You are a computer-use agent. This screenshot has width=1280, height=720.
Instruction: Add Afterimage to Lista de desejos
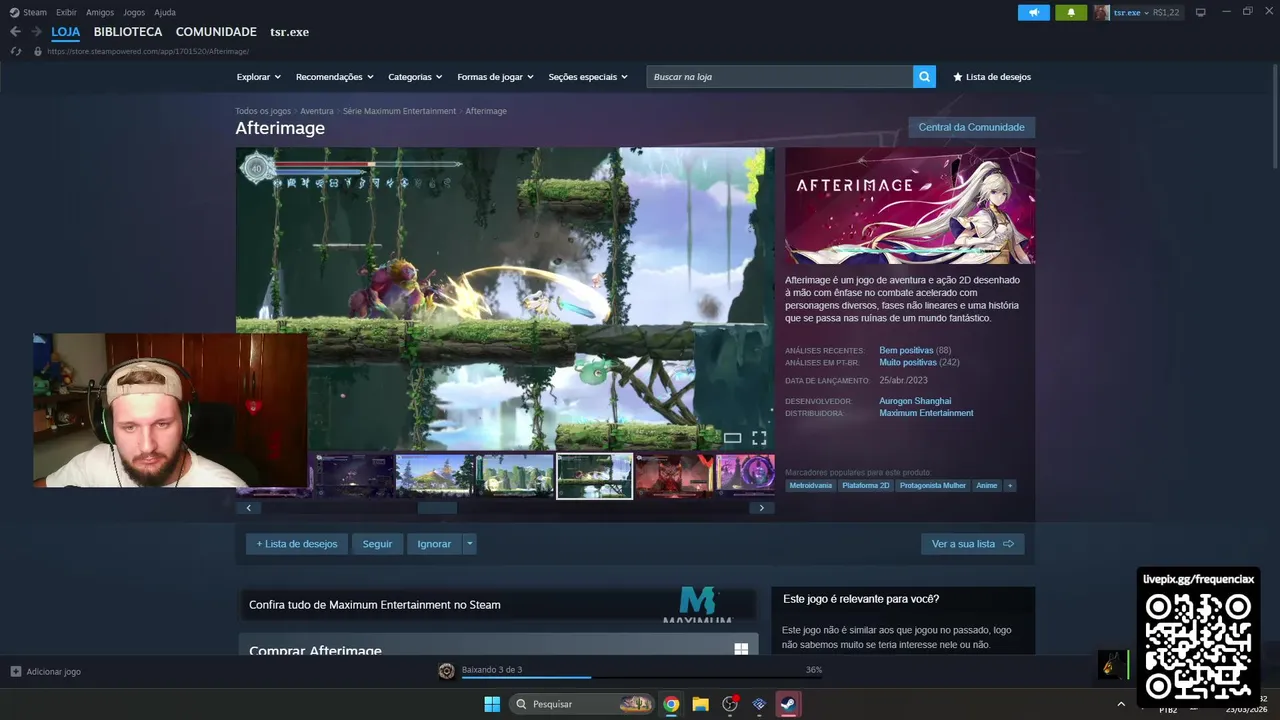pyautogui.click(x=297, y=544)
